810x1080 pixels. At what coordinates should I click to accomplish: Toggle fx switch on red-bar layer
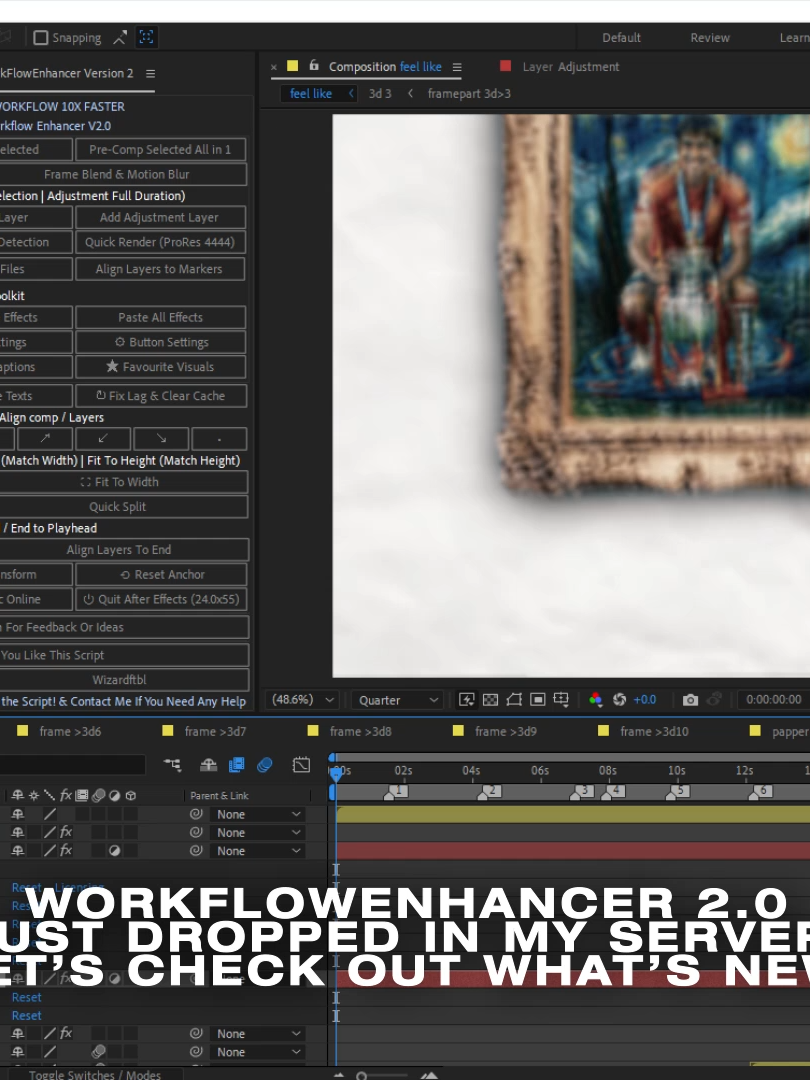coord(66,851)
